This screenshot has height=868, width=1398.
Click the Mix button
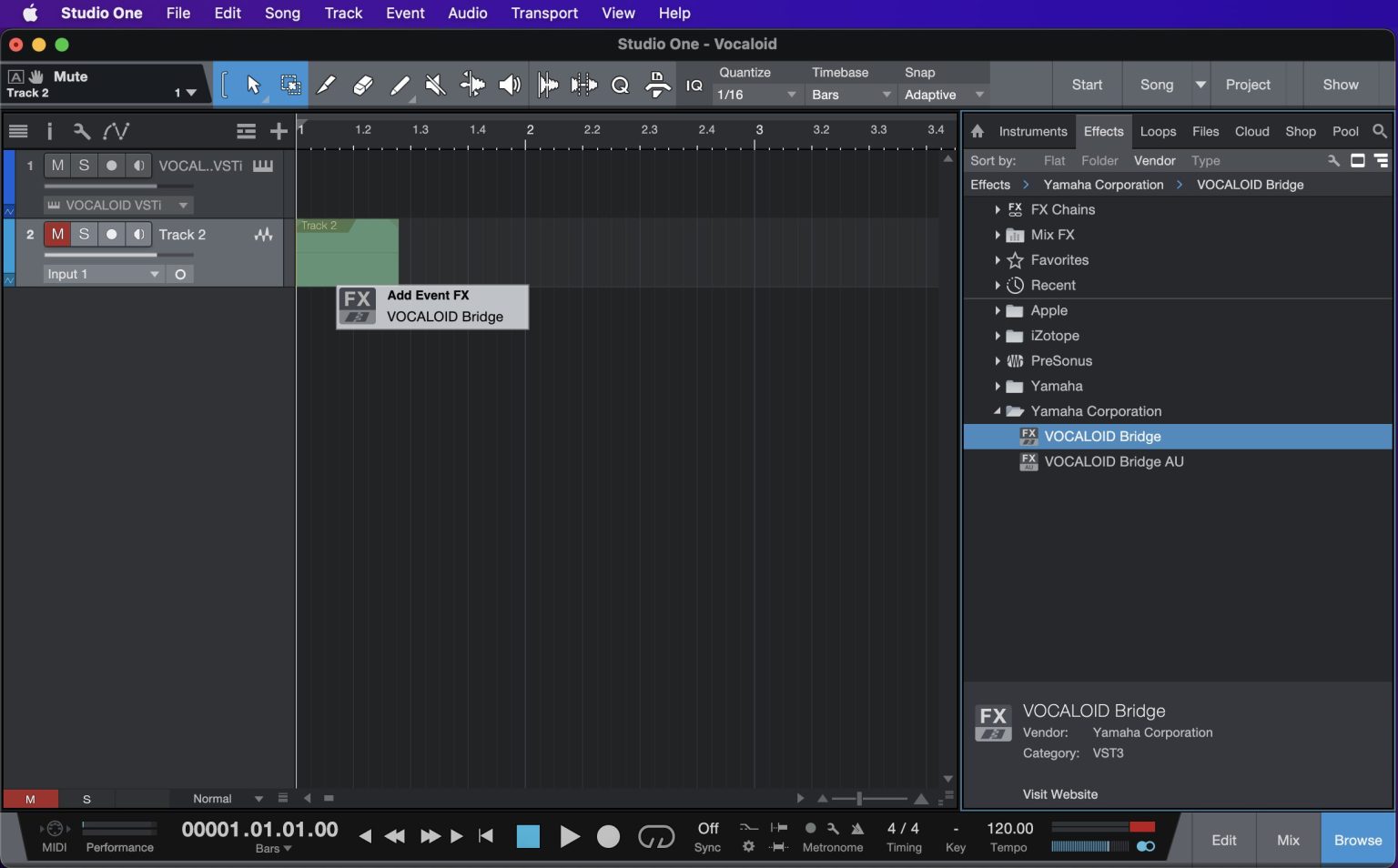point(1286,839)
